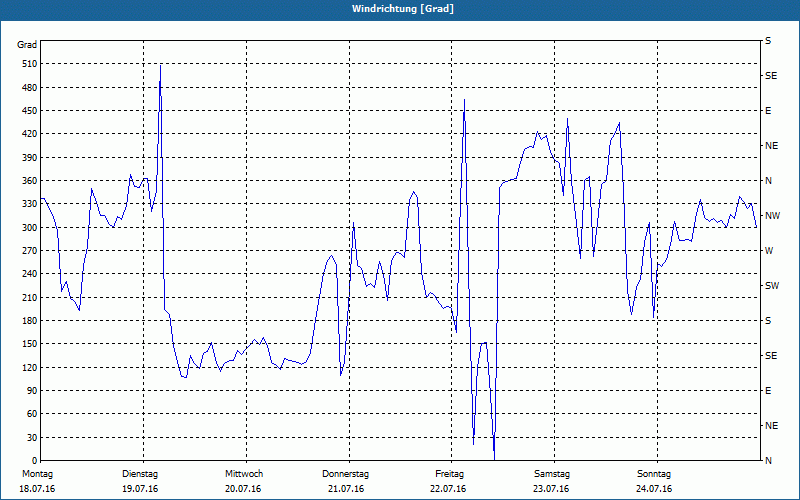
Task: Select the 0 degree axis label
Action: pyautogui.click(x=34, y=461)
